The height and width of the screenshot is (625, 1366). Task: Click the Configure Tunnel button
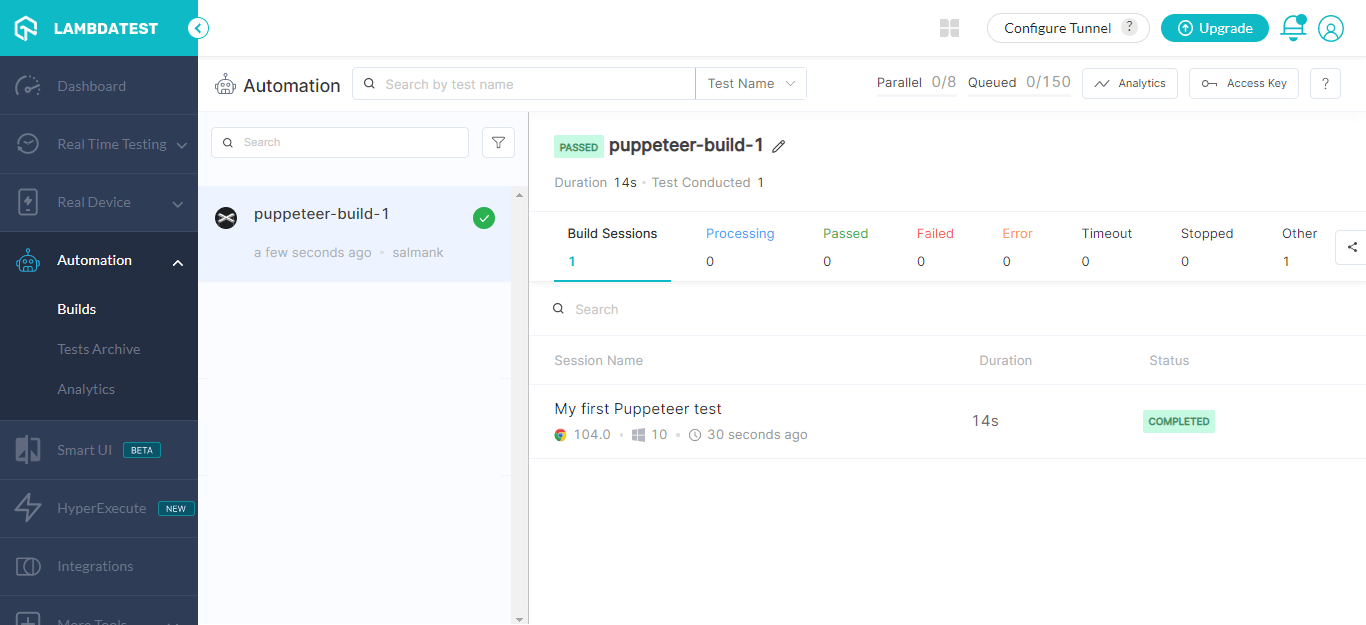pos(1067,28)
